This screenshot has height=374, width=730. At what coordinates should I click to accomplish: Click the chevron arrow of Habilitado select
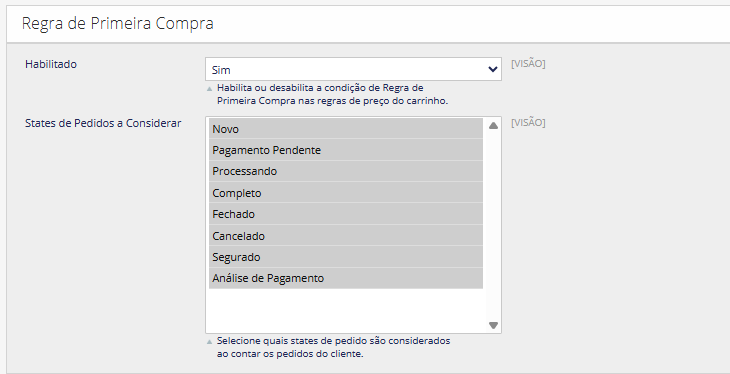(493, 69)
